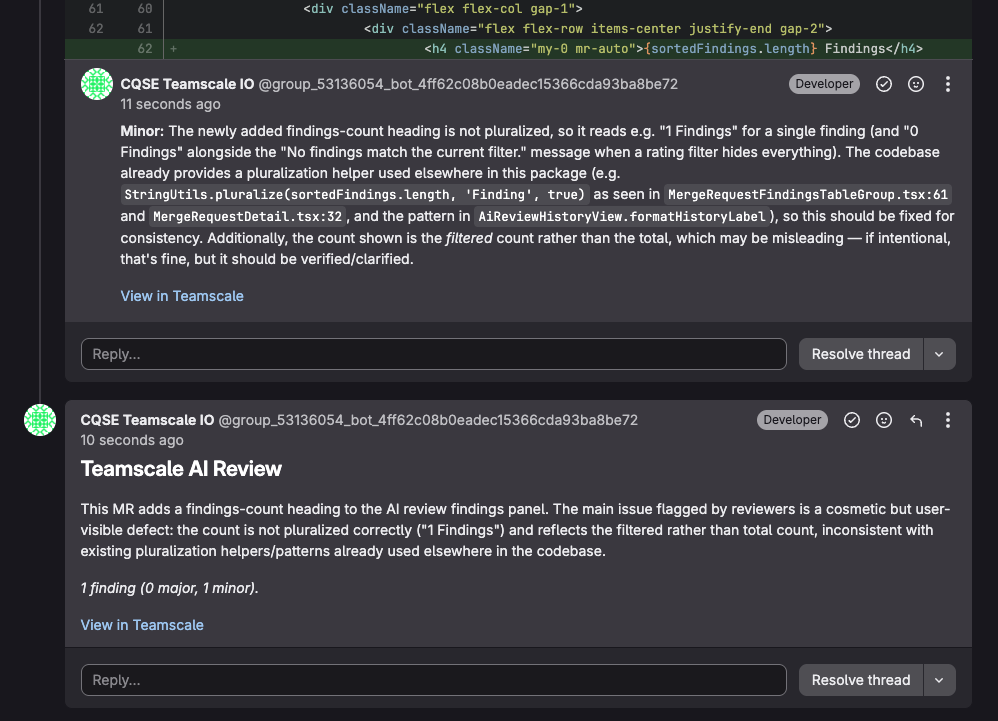This screenshot has width=998, height=721.
Task: Click MergeRequestDetail.tsx:32 code reference
Action: pyautogui.click(x=248, y=216)
